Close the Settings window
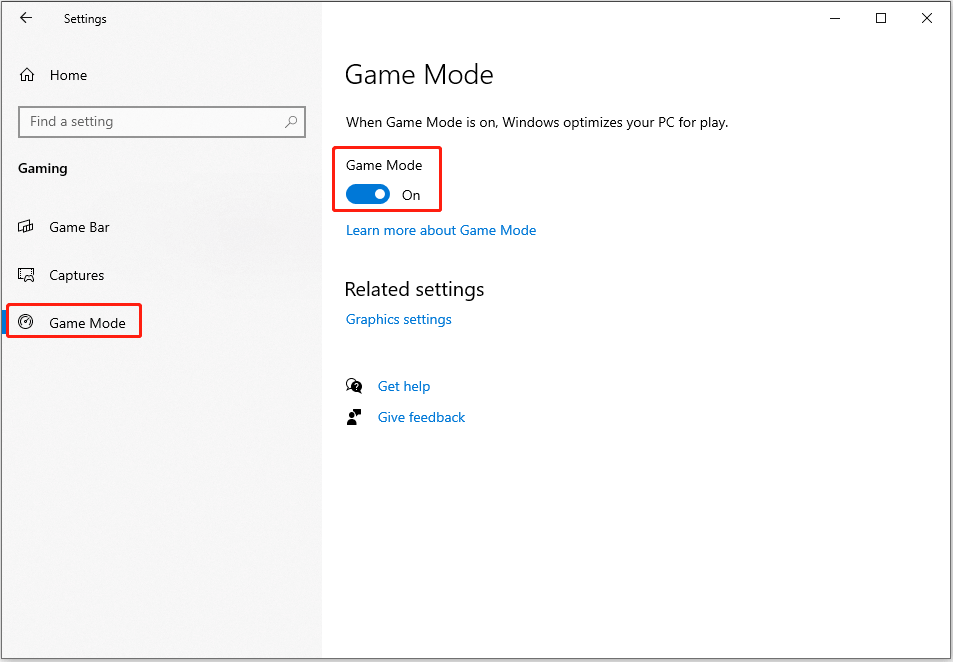953x662 pixels. click(x=927, y=18)
